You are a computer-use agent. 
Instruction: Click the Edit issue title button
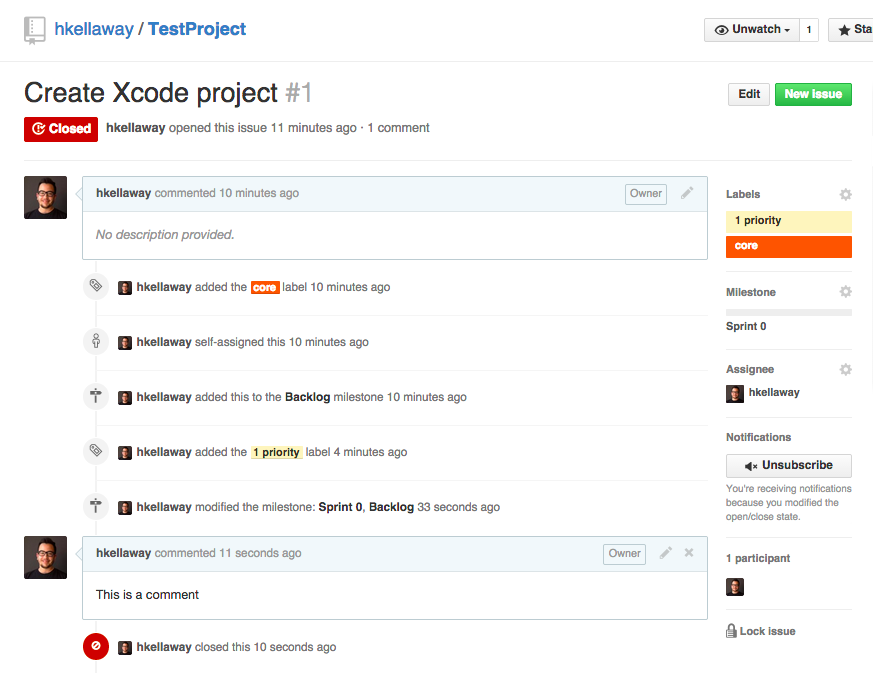pyautogui.click(x=749, y=94)
